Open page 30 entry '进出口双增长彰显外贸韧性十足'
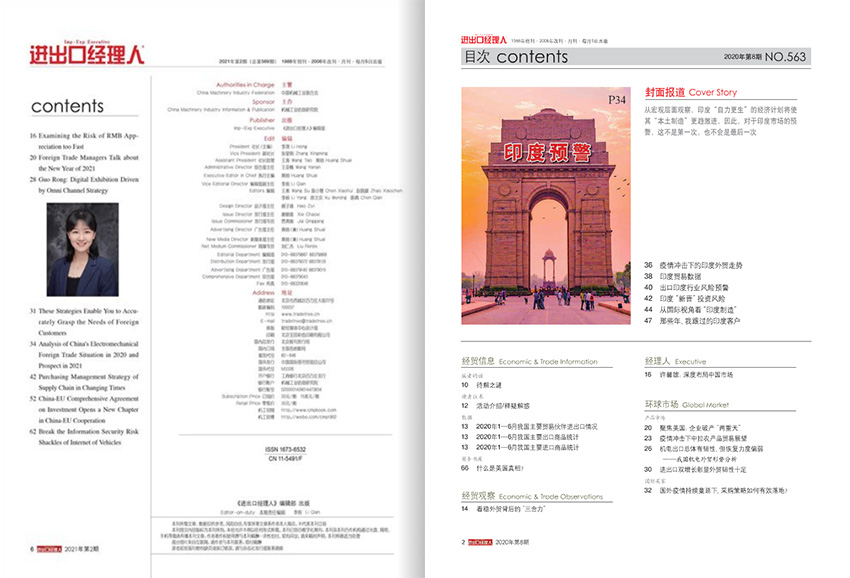Viewport: 850px width, 578px height. point(696,470)
